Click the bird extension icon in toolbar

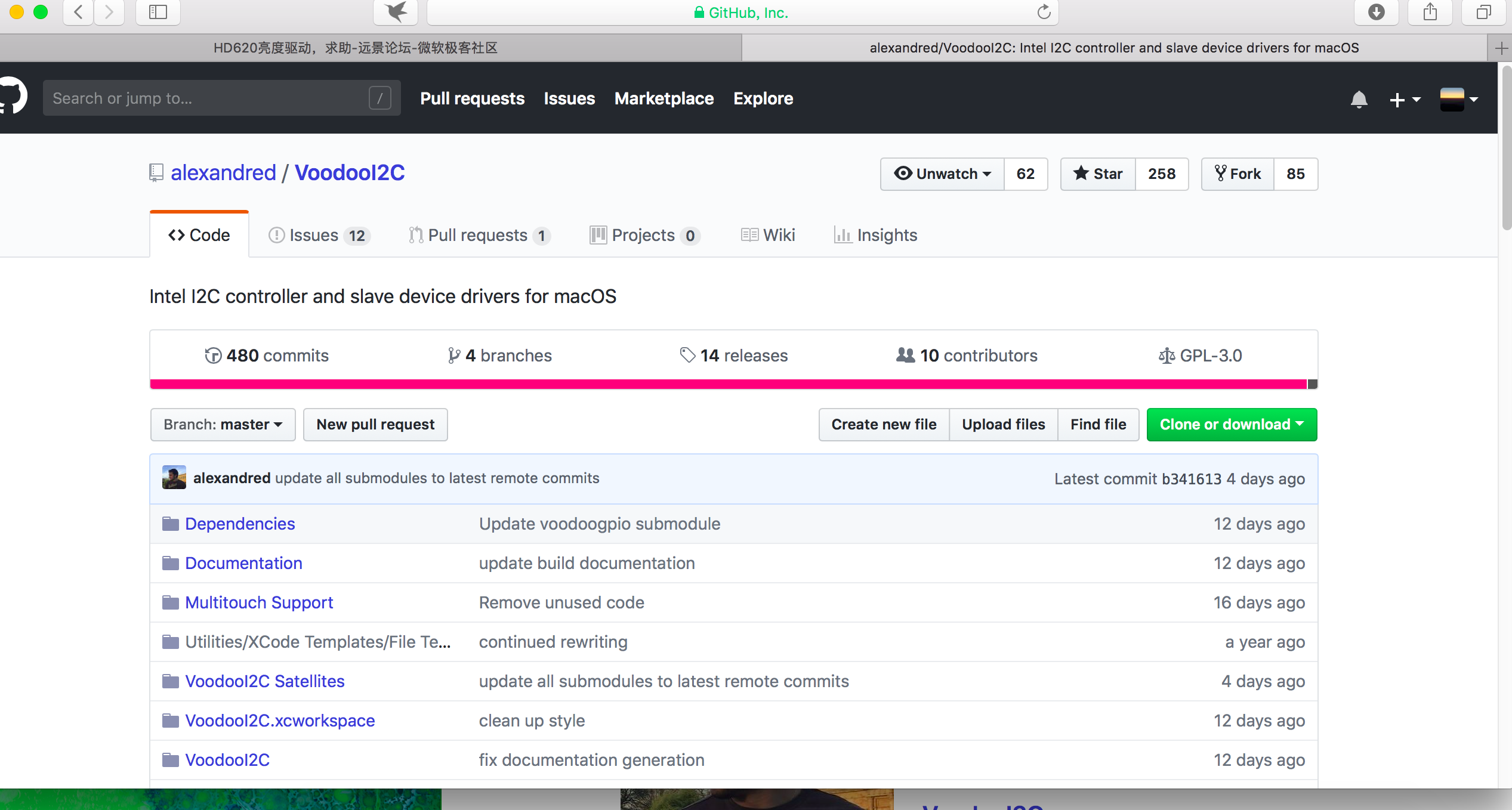click(x=396, y=12)
